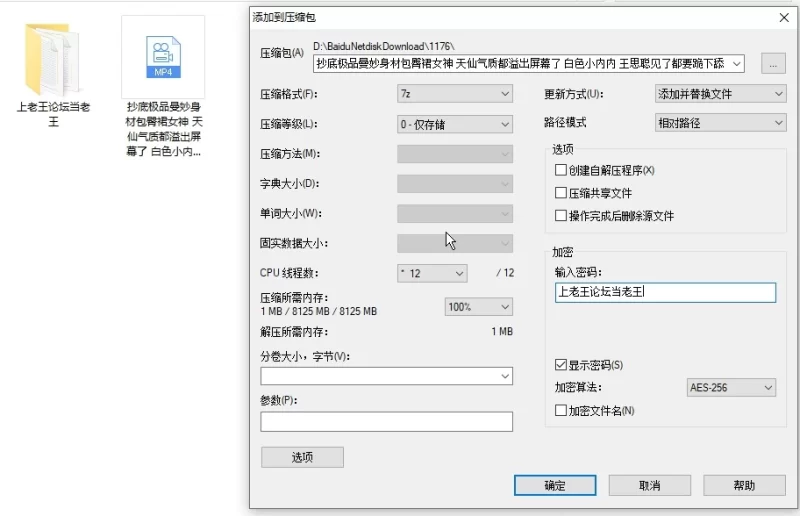Image resolution: width=800 pixels, height=516 pixels.
Task: Open the 7z archive format dropdown
Action: (455, 94)
